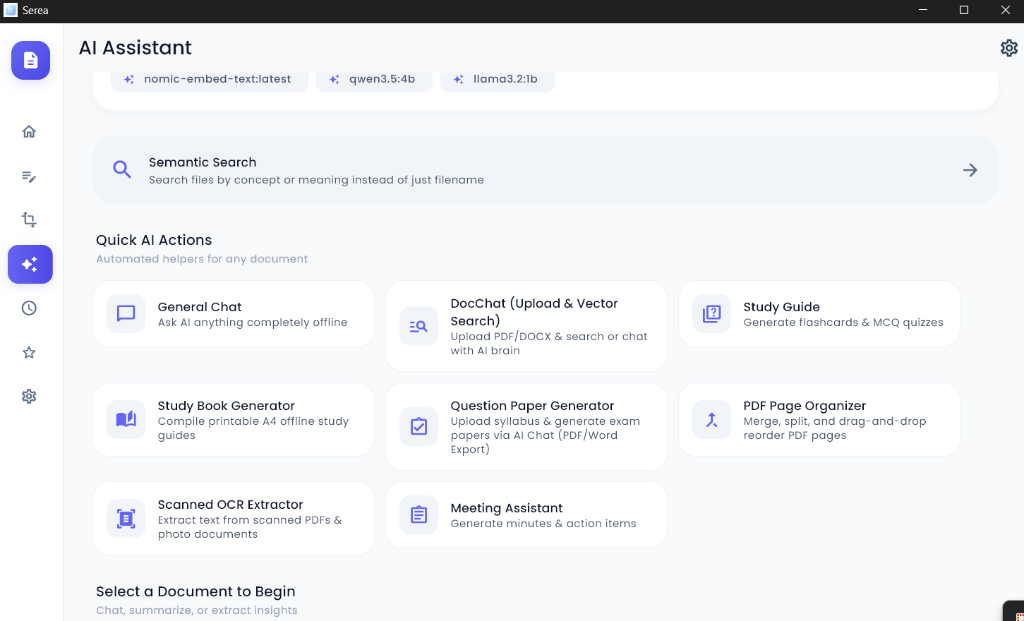The image size is (1024, 621).
Task: Click the settings gear at top right
Action: [x=1008, y=48]
